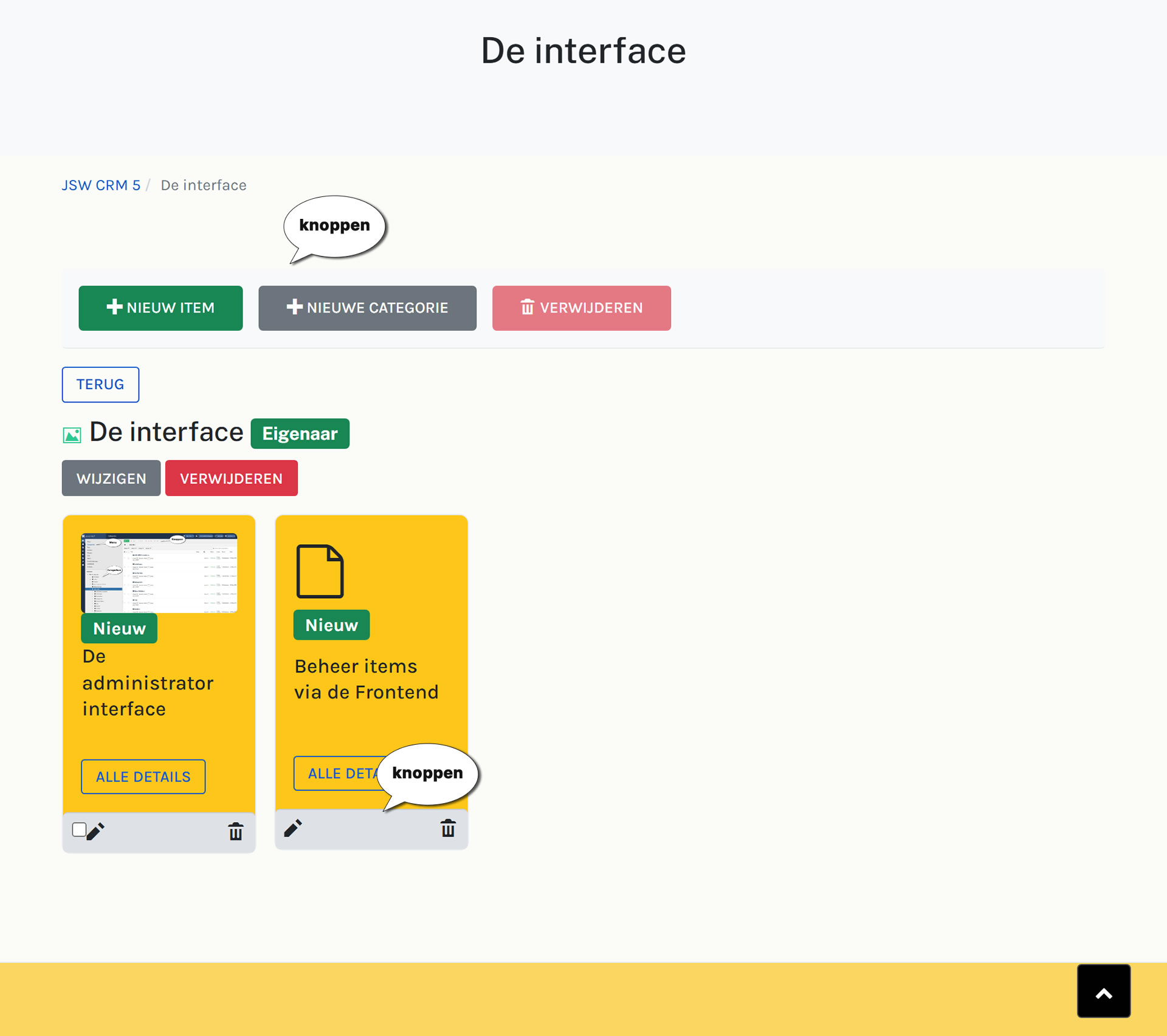Click red Verwijderen button under category heading
The height and width of the screenshot is (1036, 1167).
[x=231, y=478]
